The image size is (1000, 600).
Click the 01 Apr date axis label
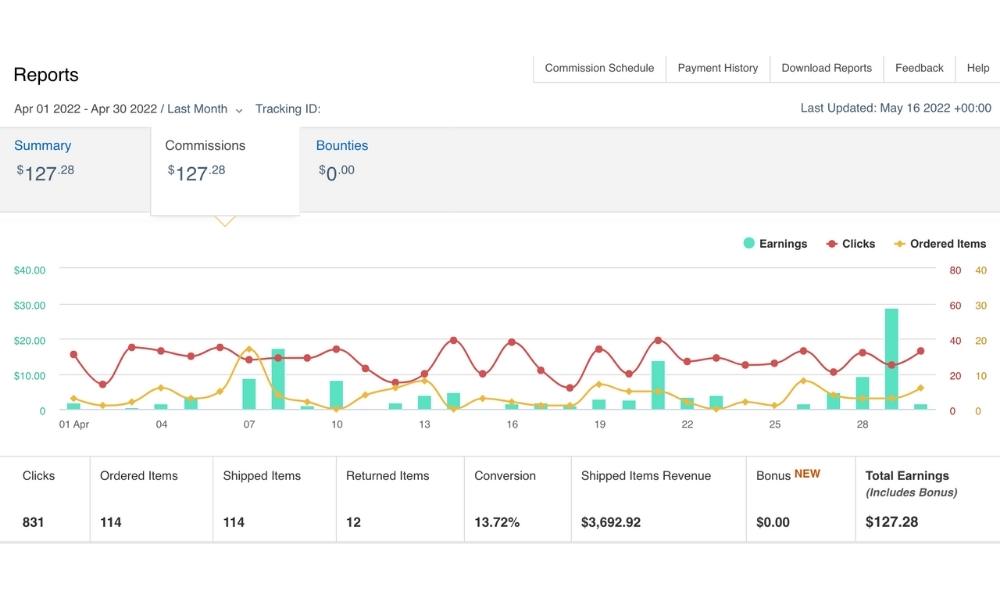click(74, 424)
